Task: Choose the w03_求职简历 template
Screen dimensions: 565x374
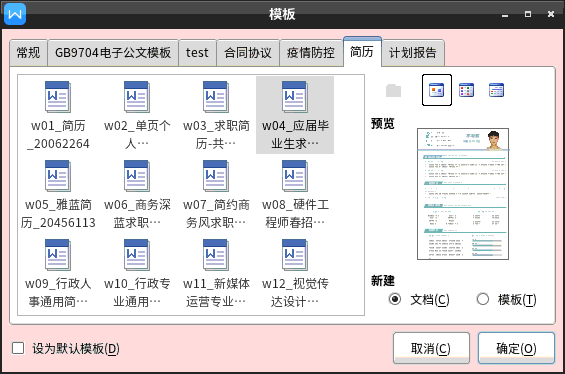Action: 216,115
